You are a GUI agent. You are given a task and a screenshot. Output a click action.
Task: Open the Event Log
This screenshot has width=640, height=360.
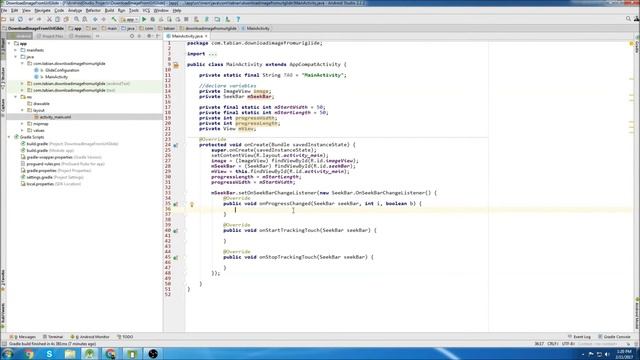(579, 337)
